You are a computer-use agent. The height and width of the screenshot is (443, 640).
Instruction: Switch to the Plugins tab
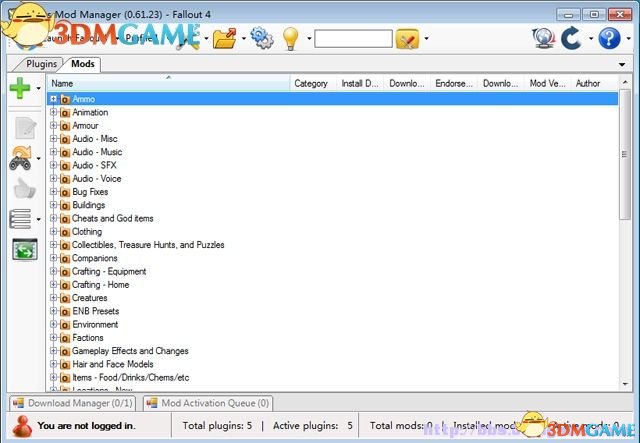tap(41, 64)
